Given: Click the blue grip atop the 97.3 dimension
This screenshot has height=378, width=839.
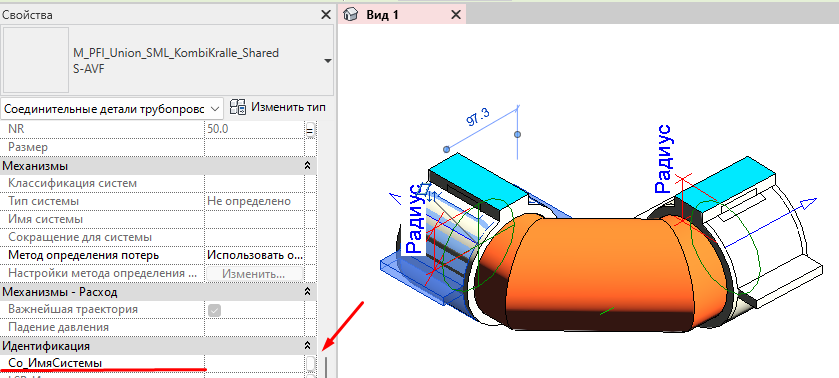Looking at the screenshot, I should pos(517,134).
